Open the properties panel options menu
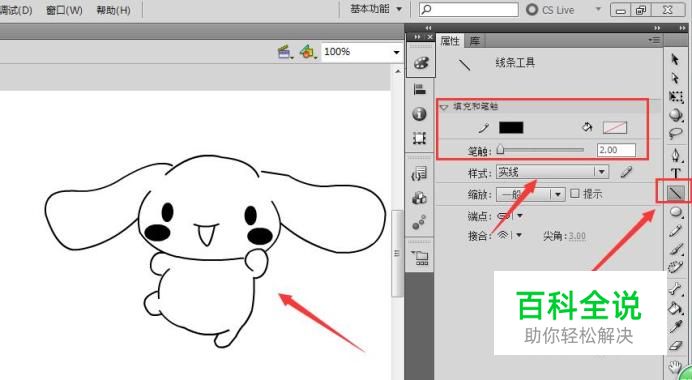 (x=654, y=40)
